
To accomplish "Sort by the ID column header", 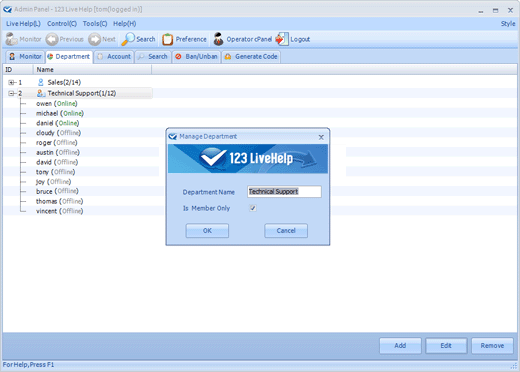I will click(x=18, y=70).
